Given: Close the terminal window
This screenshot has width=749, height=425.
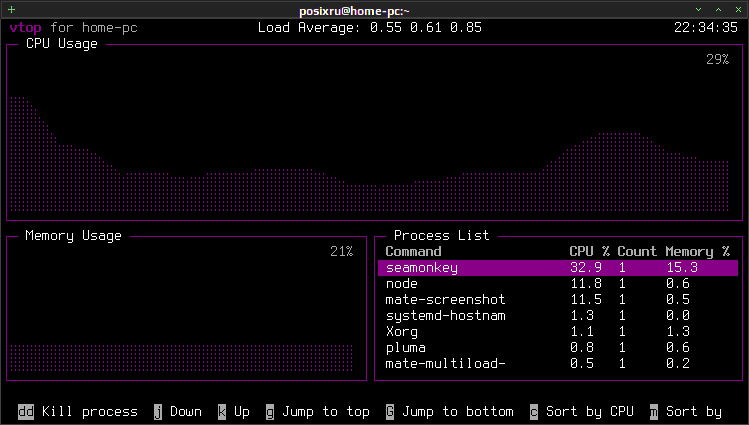Looking at the screenshot, I should pos(738,10).
